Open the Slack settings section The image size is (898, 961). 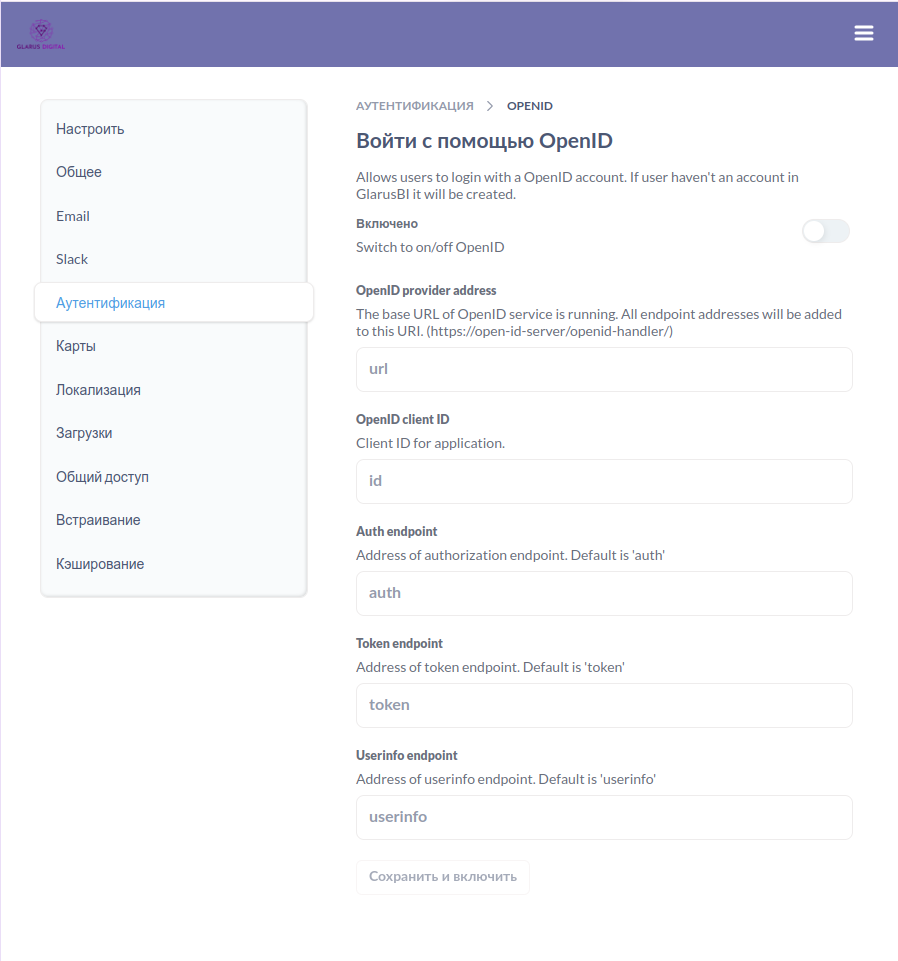[x=71, y=258]
